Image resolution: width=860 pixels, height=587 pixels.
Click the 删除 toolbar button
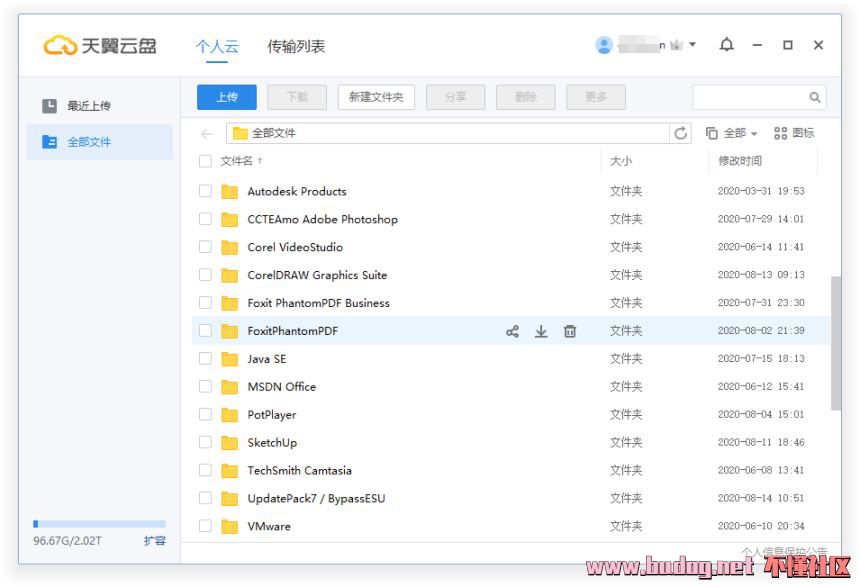click(x=525, y=98)
